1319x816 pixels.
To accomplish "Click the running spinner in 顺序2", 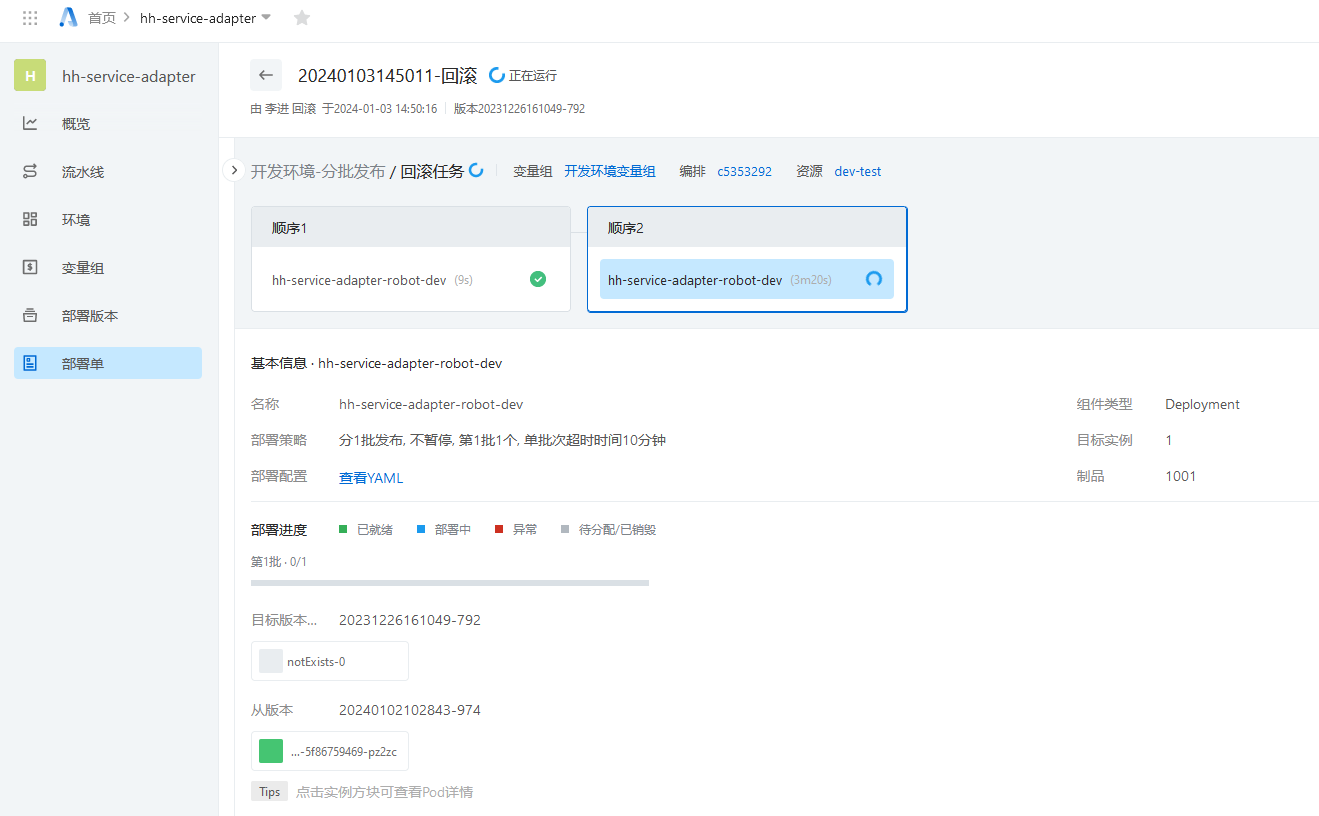I will click(873, 280).
